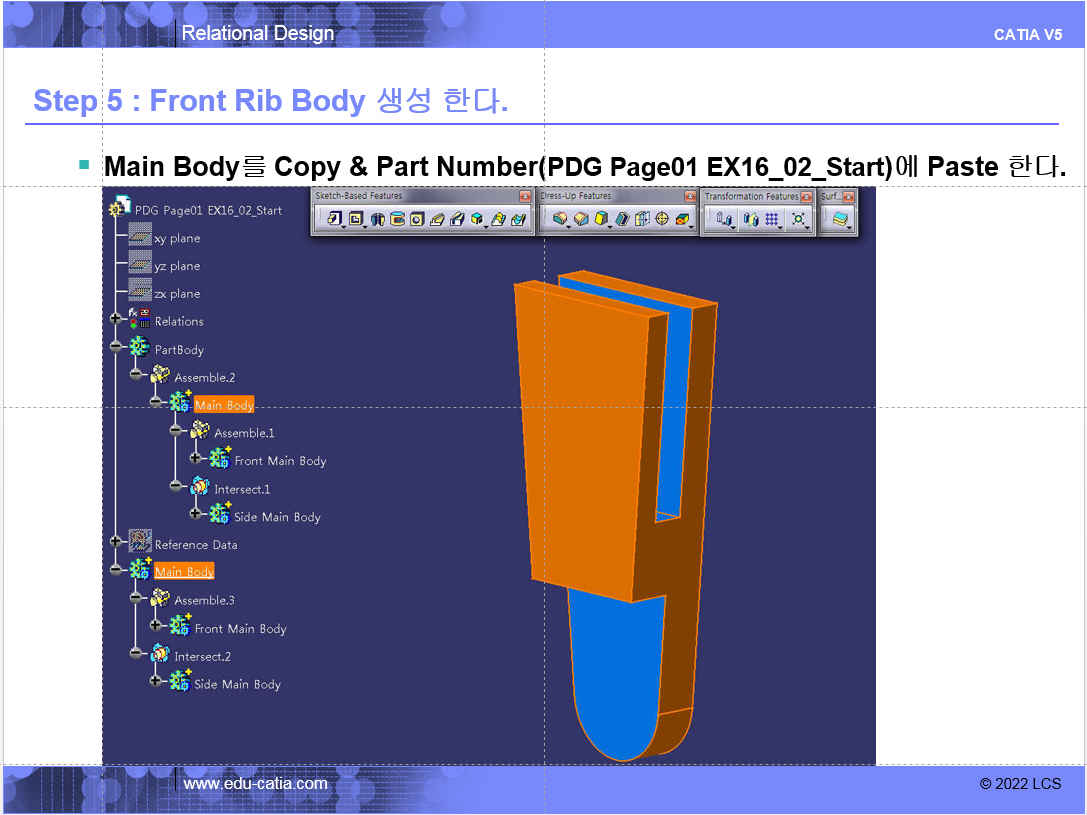Select the Pocket tool icon

tap(356, 219)
